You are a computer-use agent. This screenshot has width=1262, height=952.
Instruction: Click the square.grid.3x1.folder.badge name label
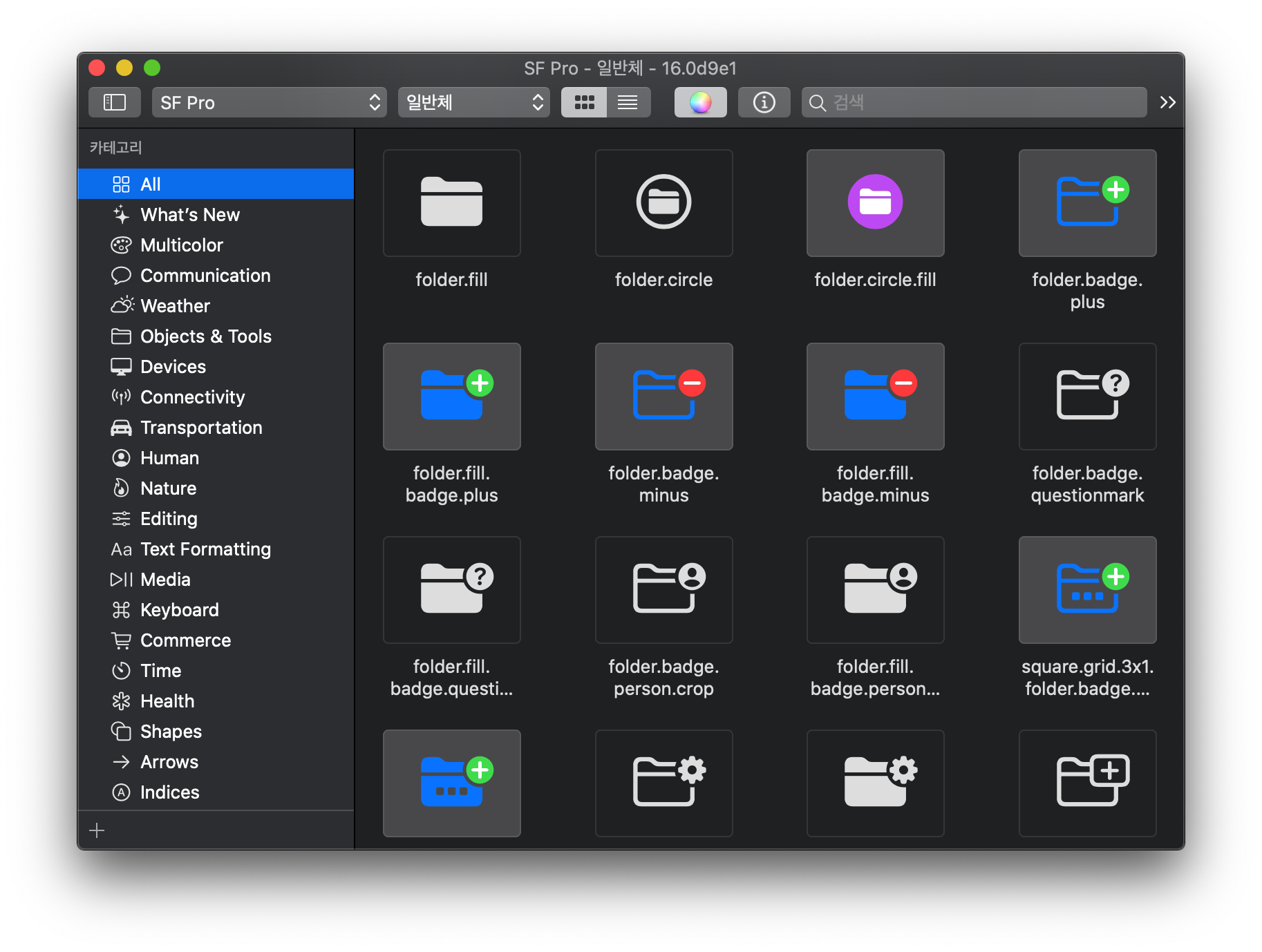click(1087, 678)
